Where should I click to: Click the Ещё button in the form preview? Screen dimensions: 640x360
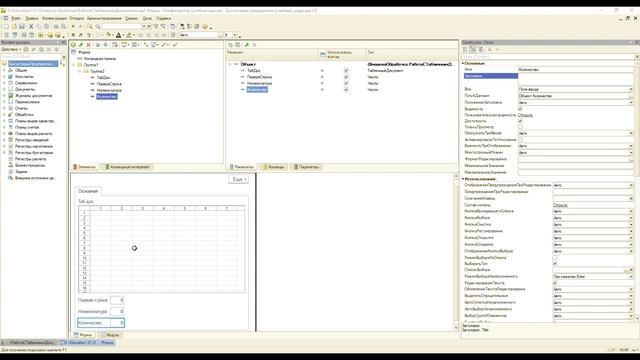point(238,179)
